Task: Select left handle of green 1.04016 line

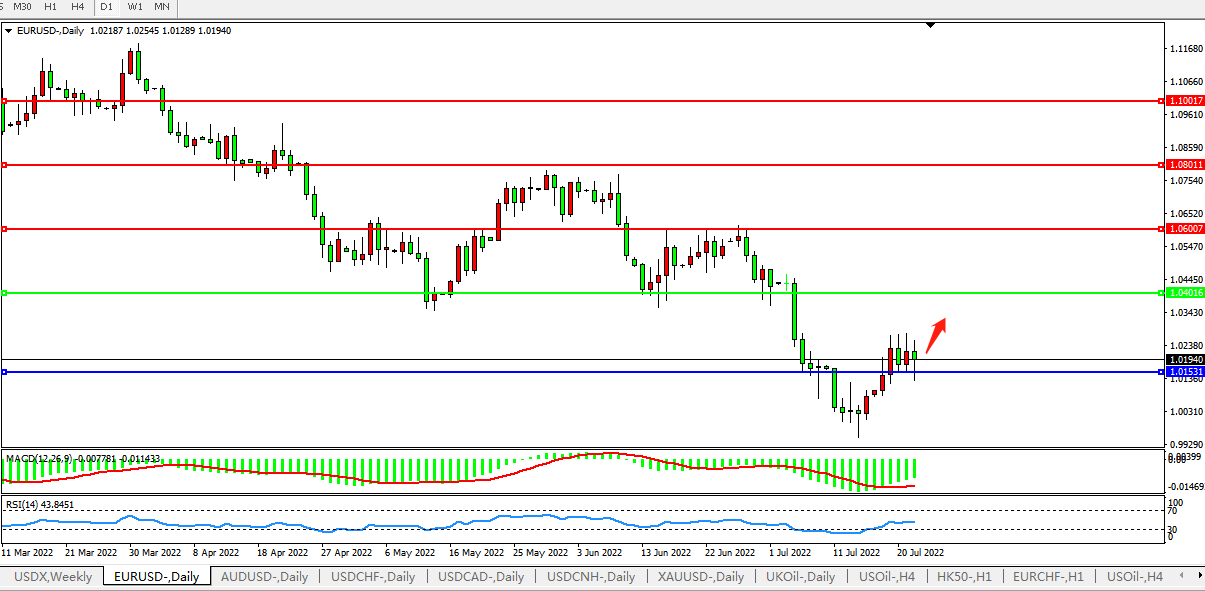Action: [x=4, y=293]
